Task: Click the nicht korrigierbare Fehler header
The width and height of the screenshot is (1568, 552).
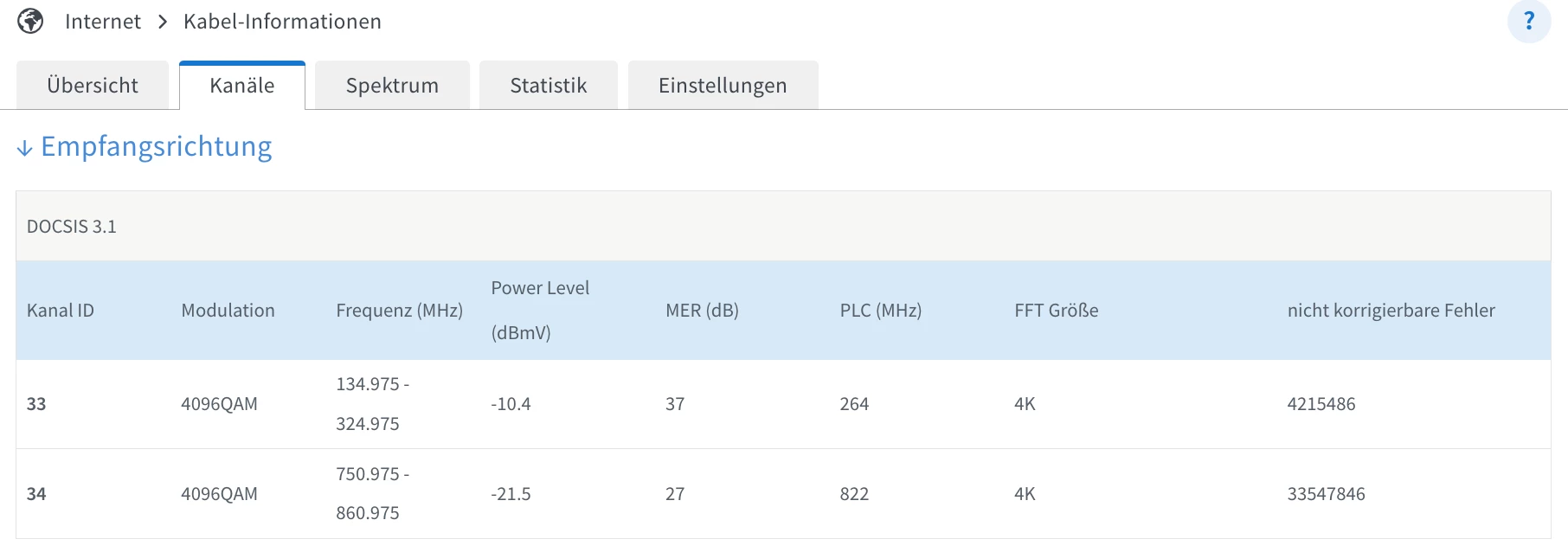Action: (1391, 311)
